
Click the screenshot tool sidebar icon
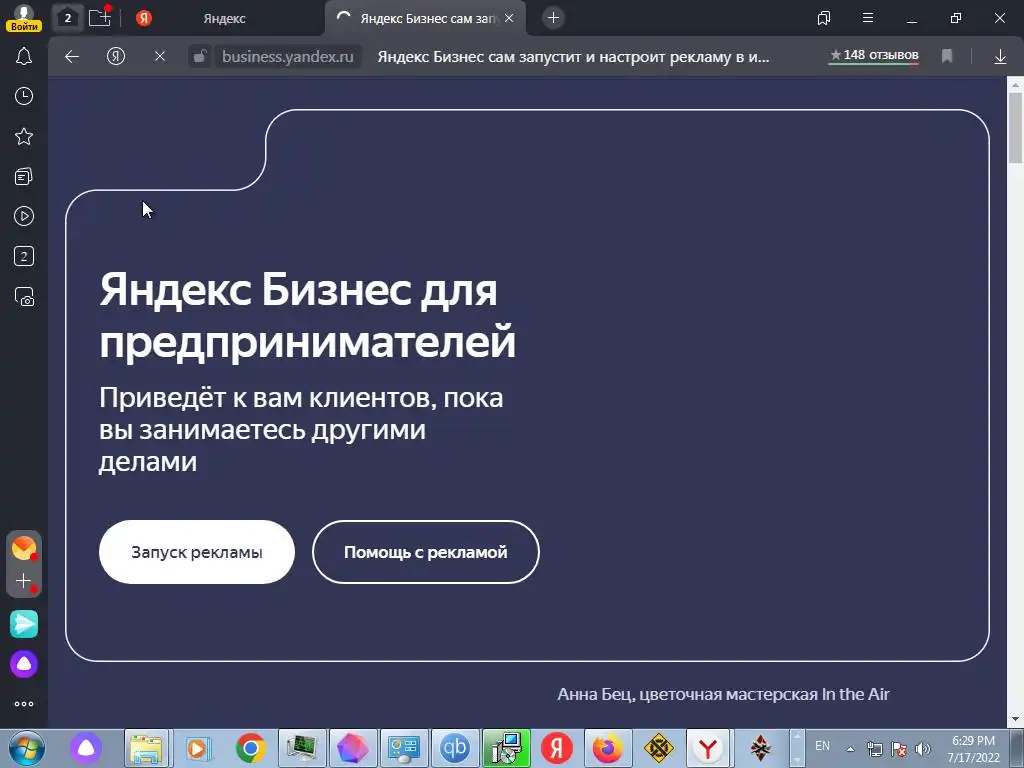[x=24, y=296]
